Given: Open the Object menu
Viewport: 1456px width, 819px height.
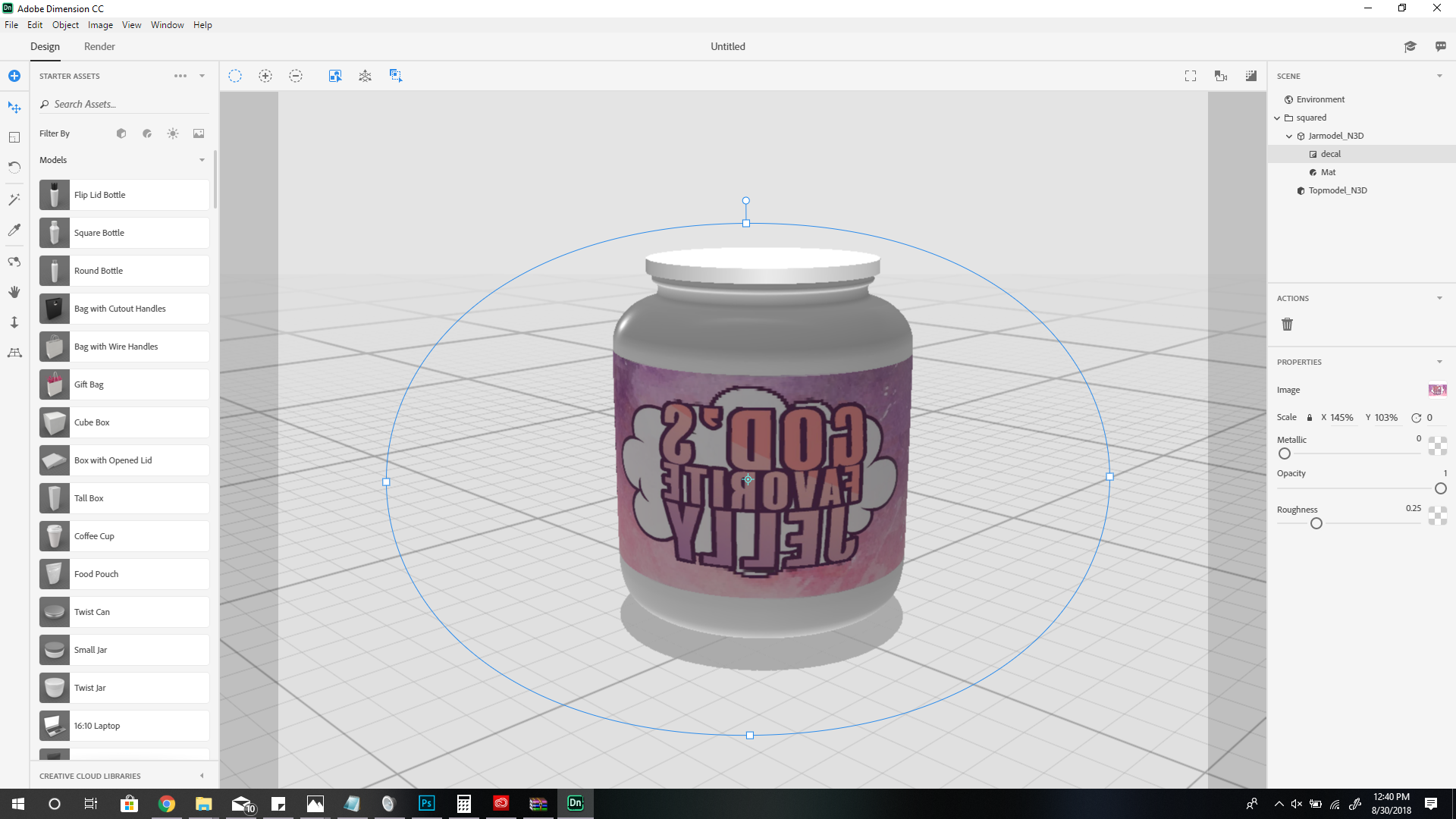Looking at the screenshot, I should [x=65, y=25].
